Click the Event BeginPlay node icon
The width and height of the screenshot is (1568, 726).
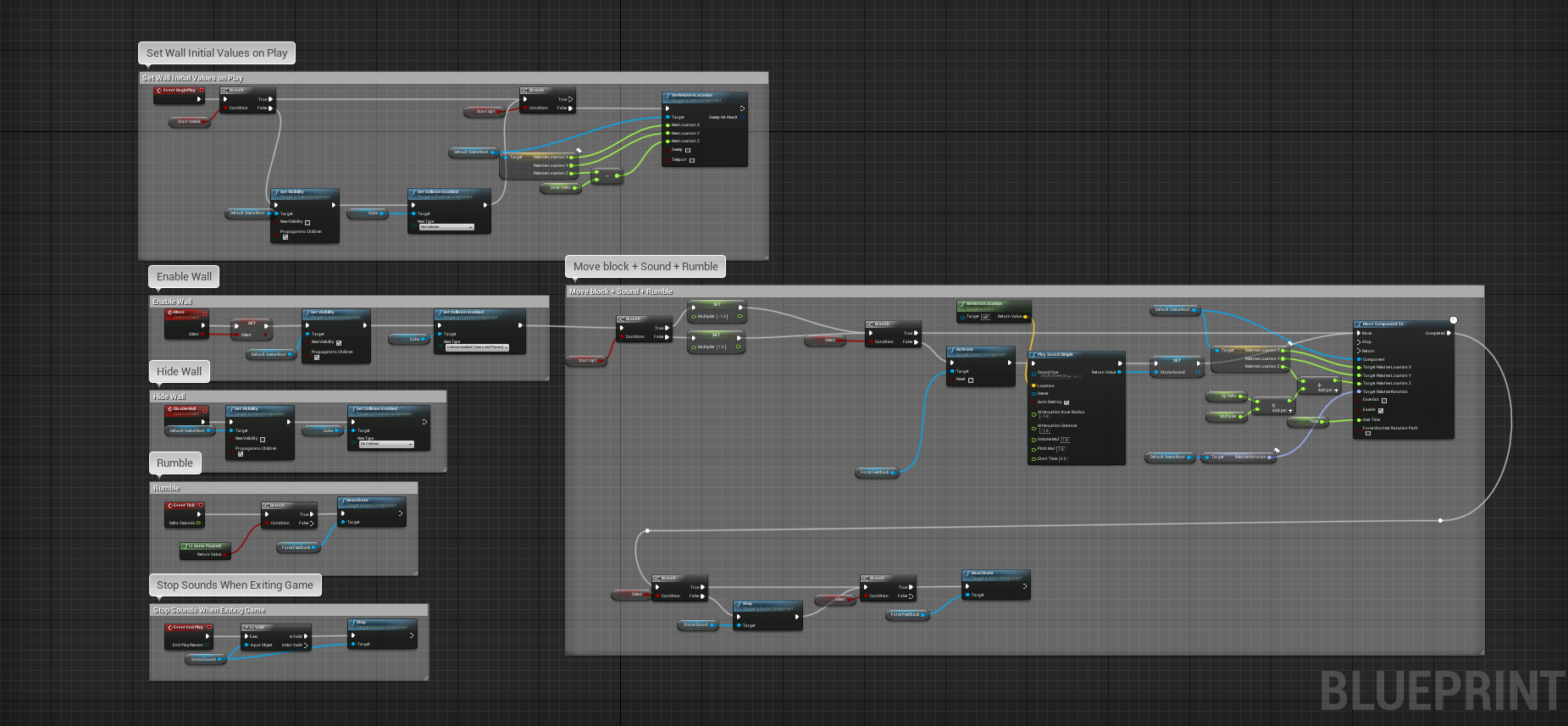[159, 90]
